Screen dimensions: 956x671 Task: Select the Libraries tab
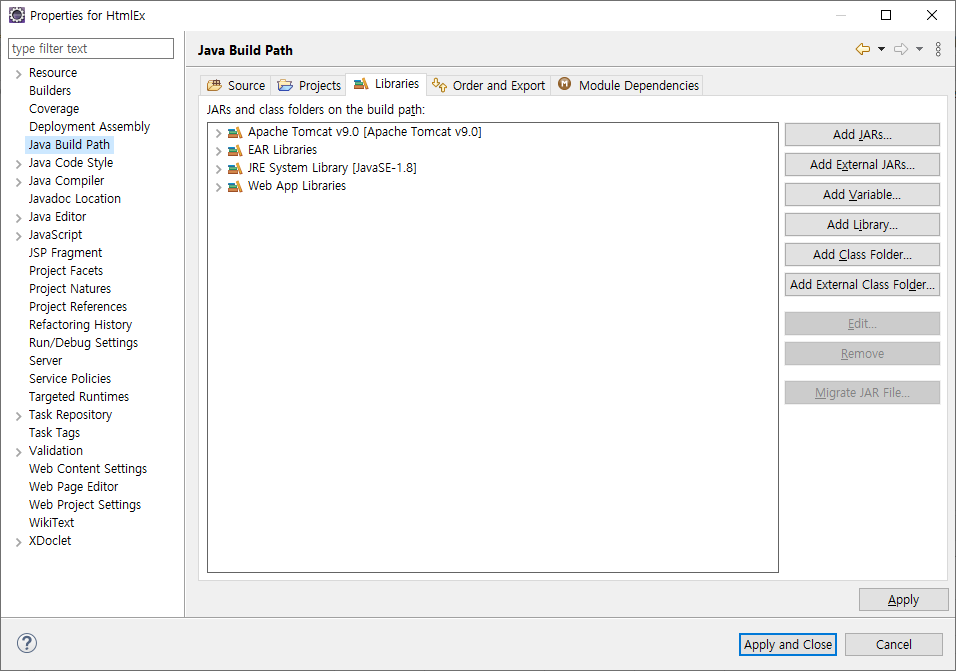[x=386, y=84]
